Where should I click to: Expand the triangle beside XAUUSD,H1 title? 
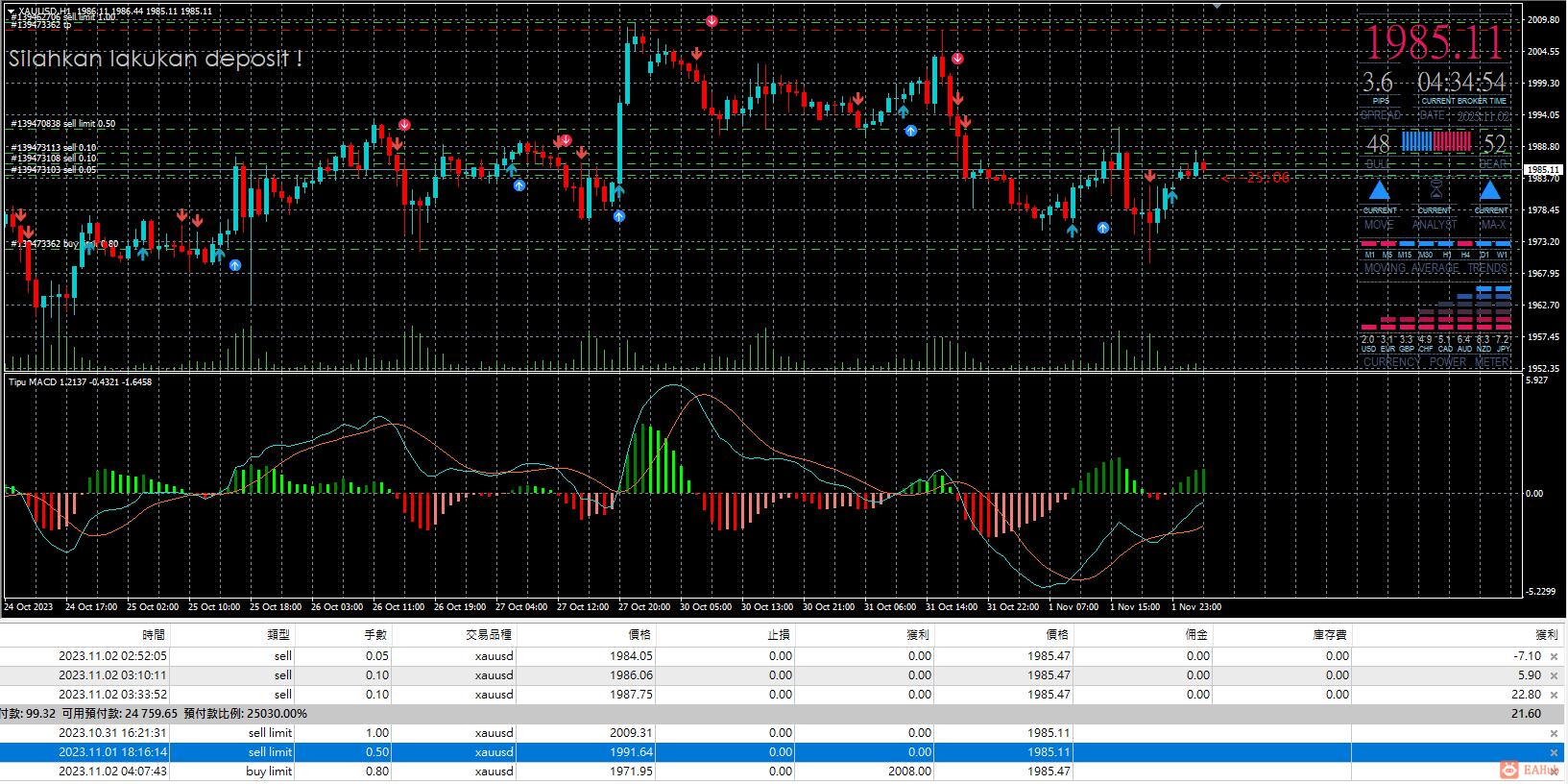coord(12,12)
